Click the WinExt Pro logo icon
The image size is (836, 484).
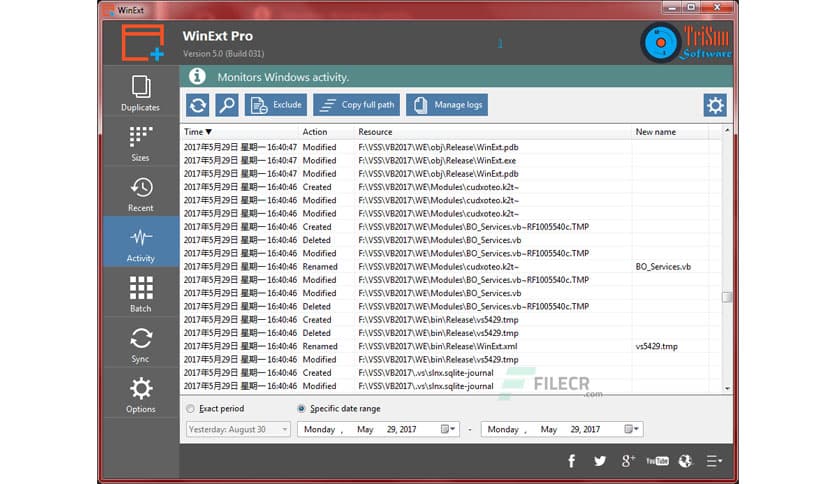[143, 43]
